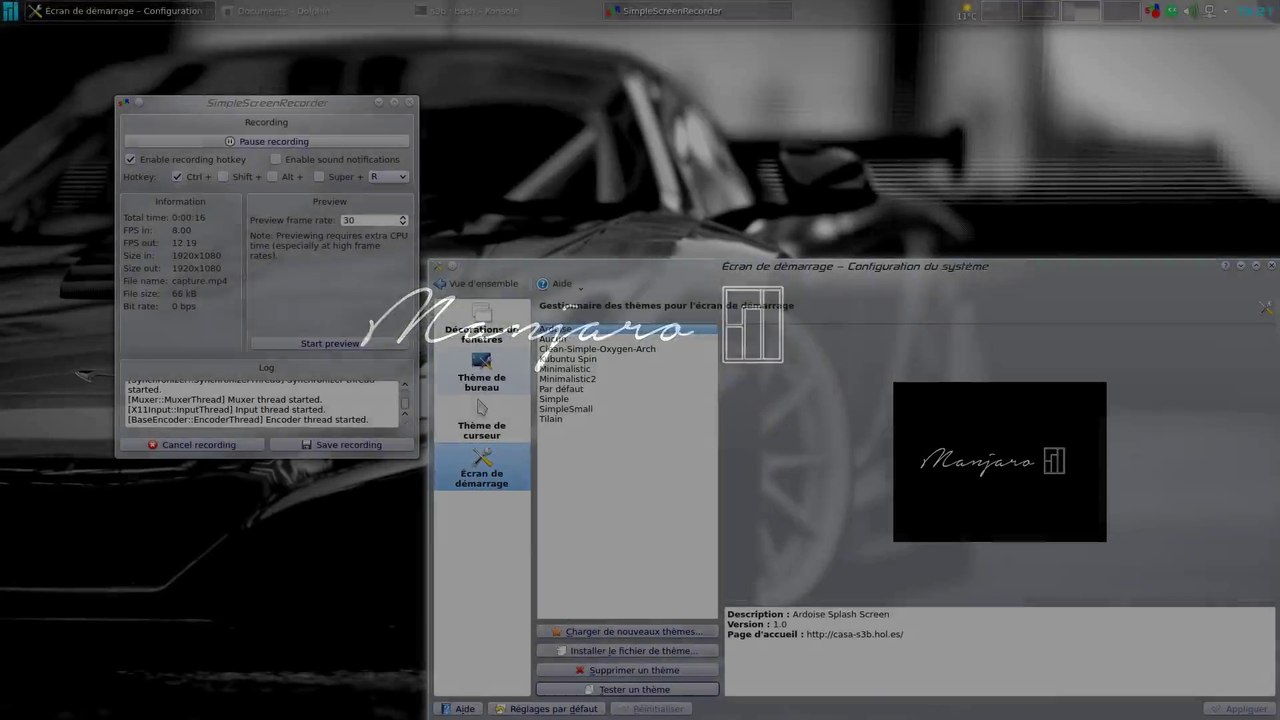Click the Preview frame rate spinbox
1280x720 pixels.
[x=374, y=220]
